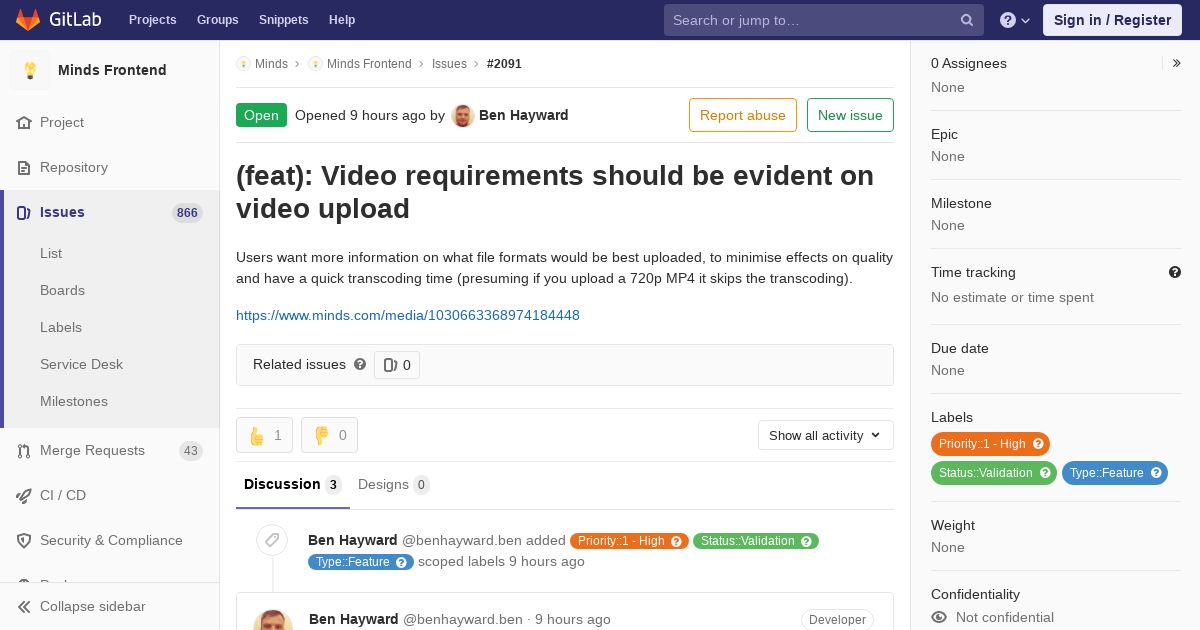Click the New issue button
The image size is (1200, 630).
pyautogui.click(x=850, y=115)
